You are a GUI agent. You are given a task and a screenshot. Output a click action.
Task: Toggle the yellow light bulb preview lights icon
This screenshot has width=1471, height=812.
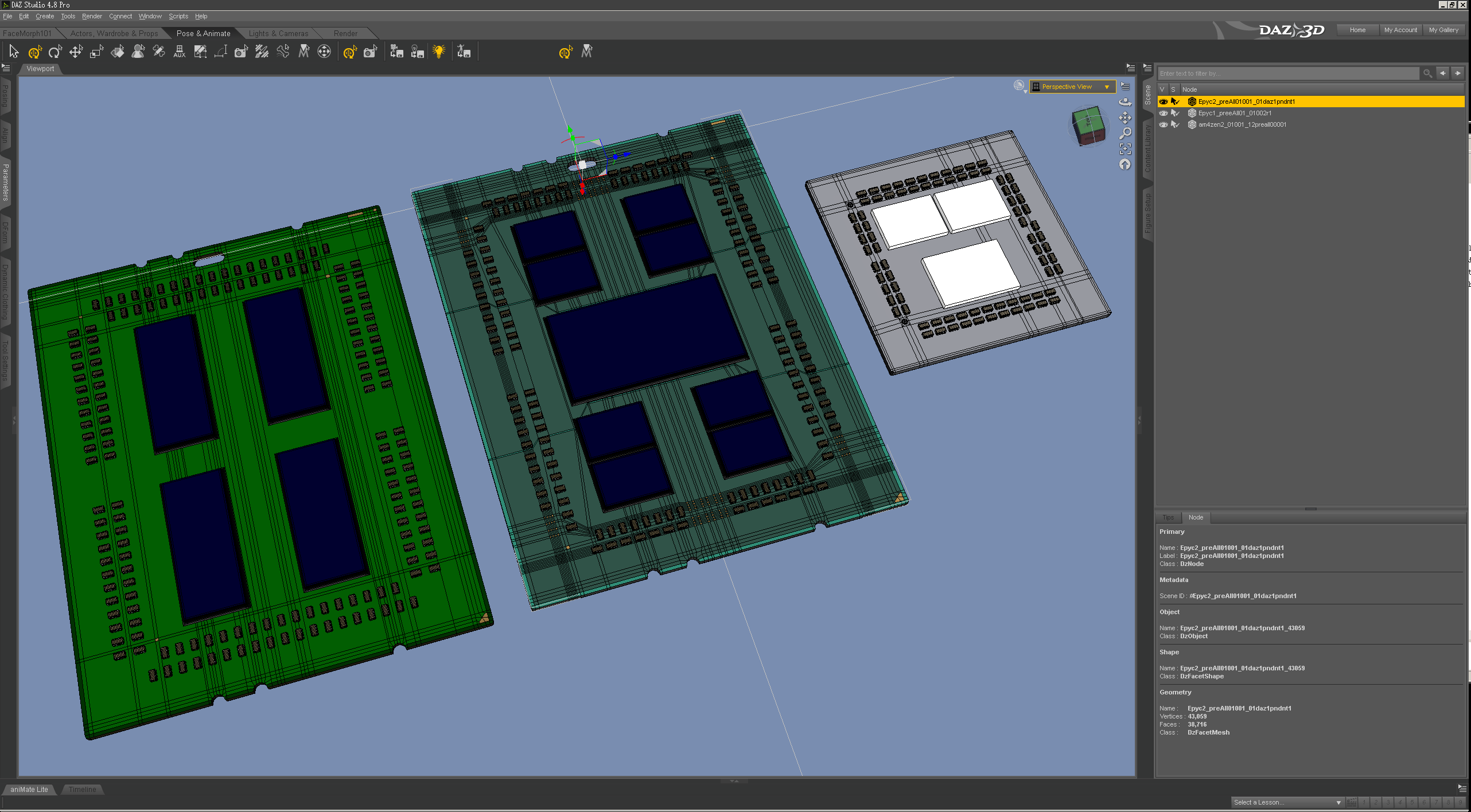point(439,52)
